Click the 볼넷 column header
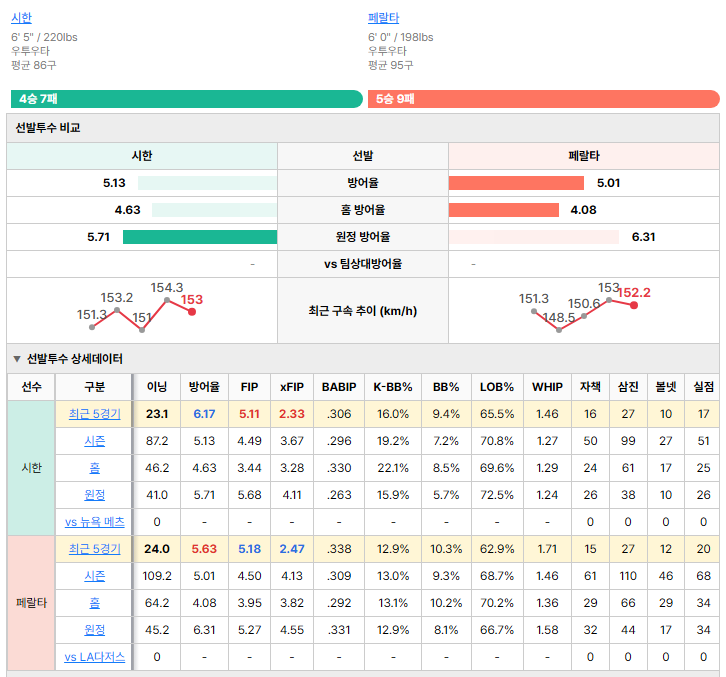Viewport: 726px width, 677px height. point(666,387)
